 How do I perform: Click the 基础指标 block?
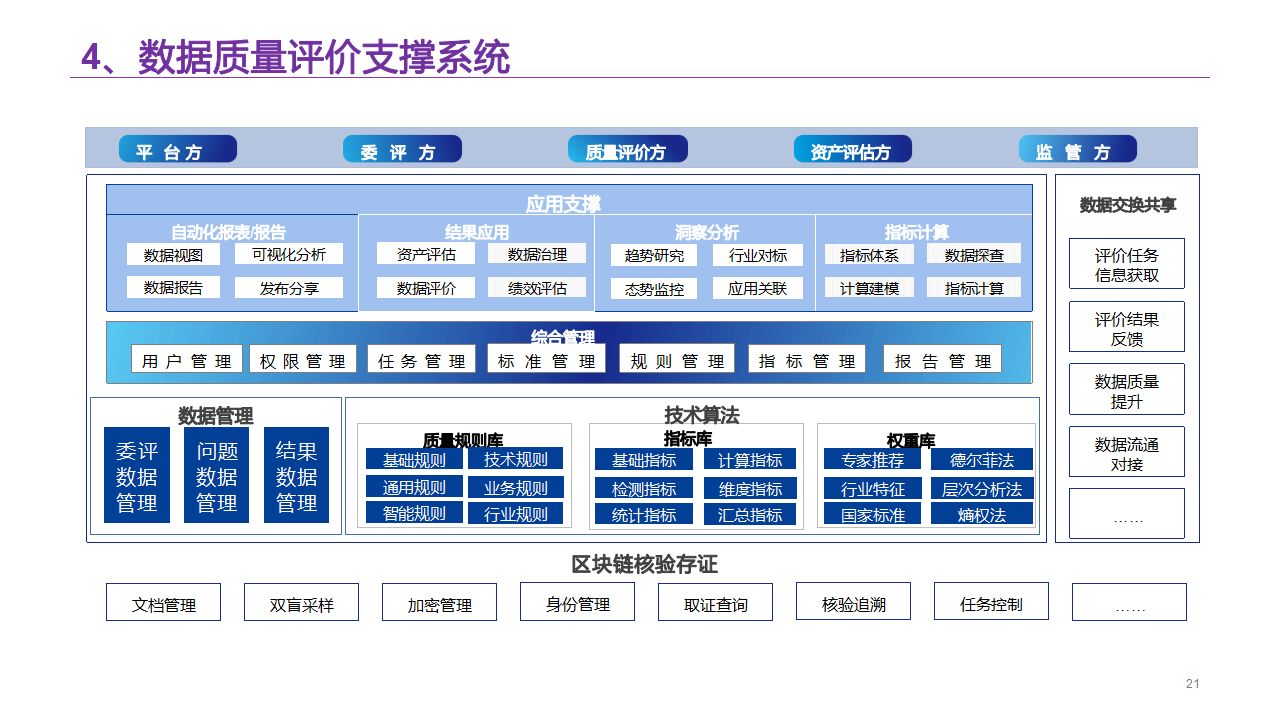pyautogui.click(x=644, y=459)
